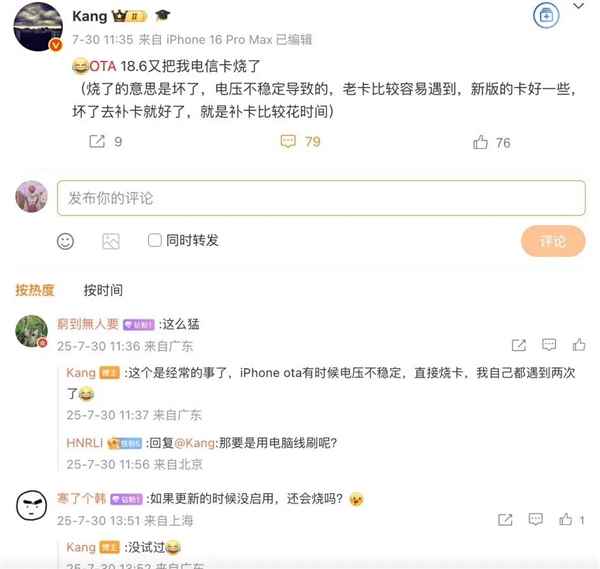Click the repost icon under Kang's post
600x569 pixels.
[97, 141]
